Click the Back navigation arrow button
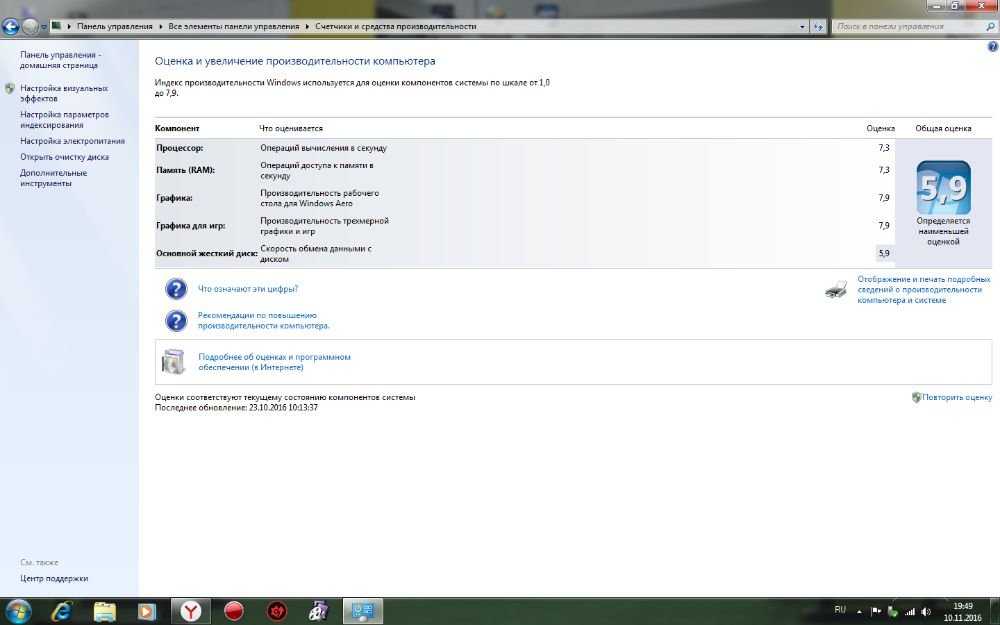Screen dimensions: 1000x625 click(11, 26)
